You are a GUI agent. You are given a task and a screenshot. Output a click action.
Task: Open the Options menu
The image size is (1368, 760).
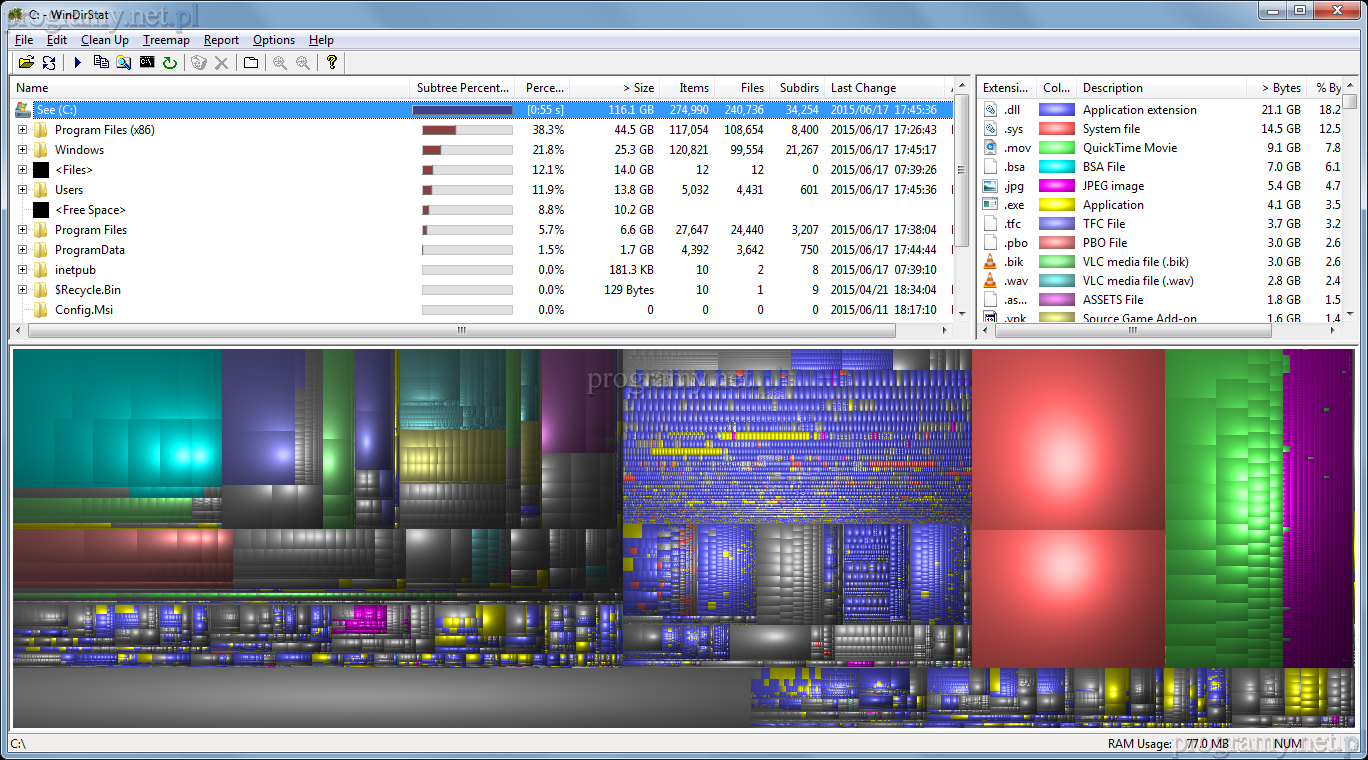273,40
